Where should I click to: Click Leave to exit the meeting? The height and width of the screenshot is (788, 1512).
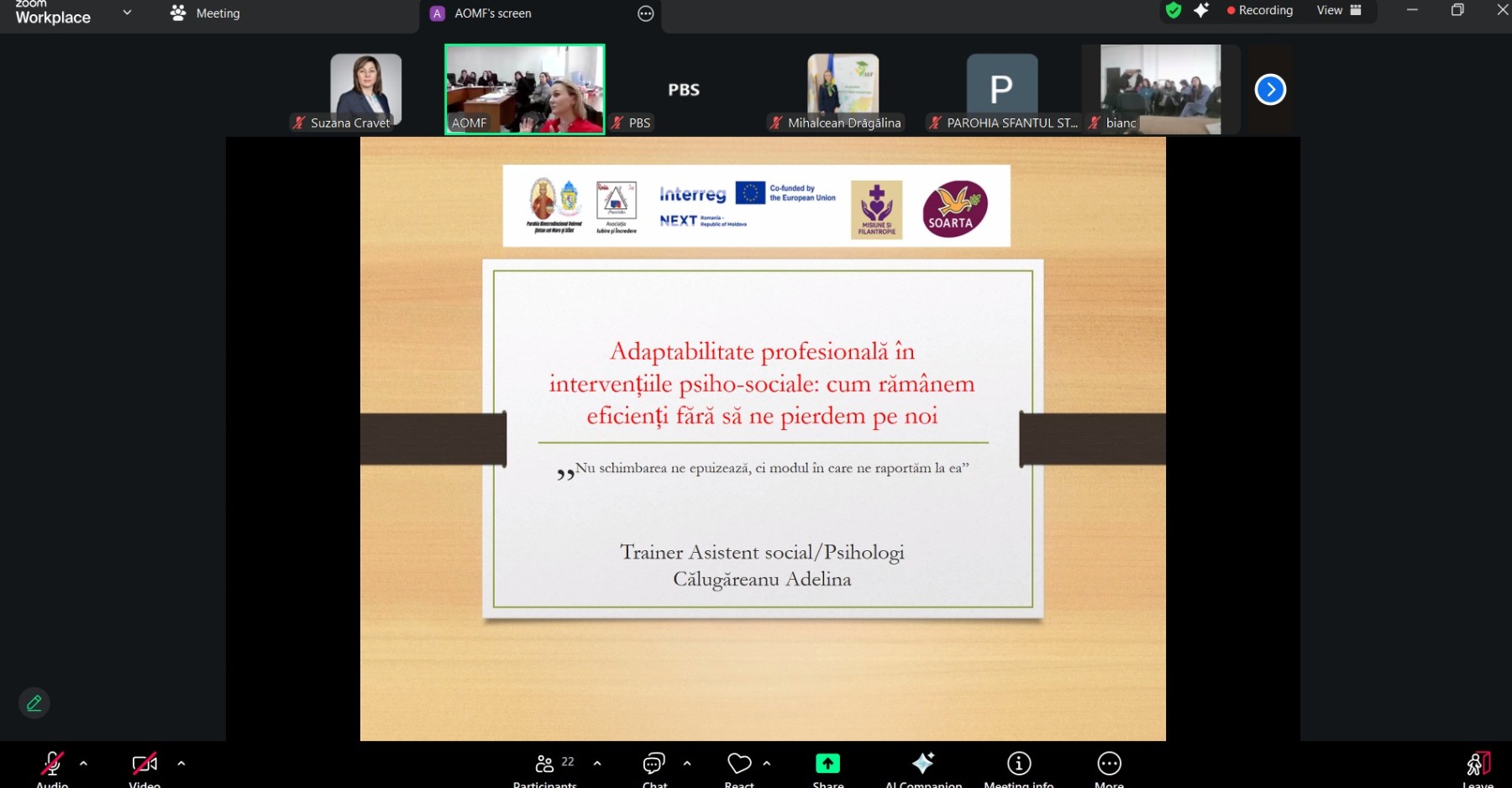[x=1478, y=764]
